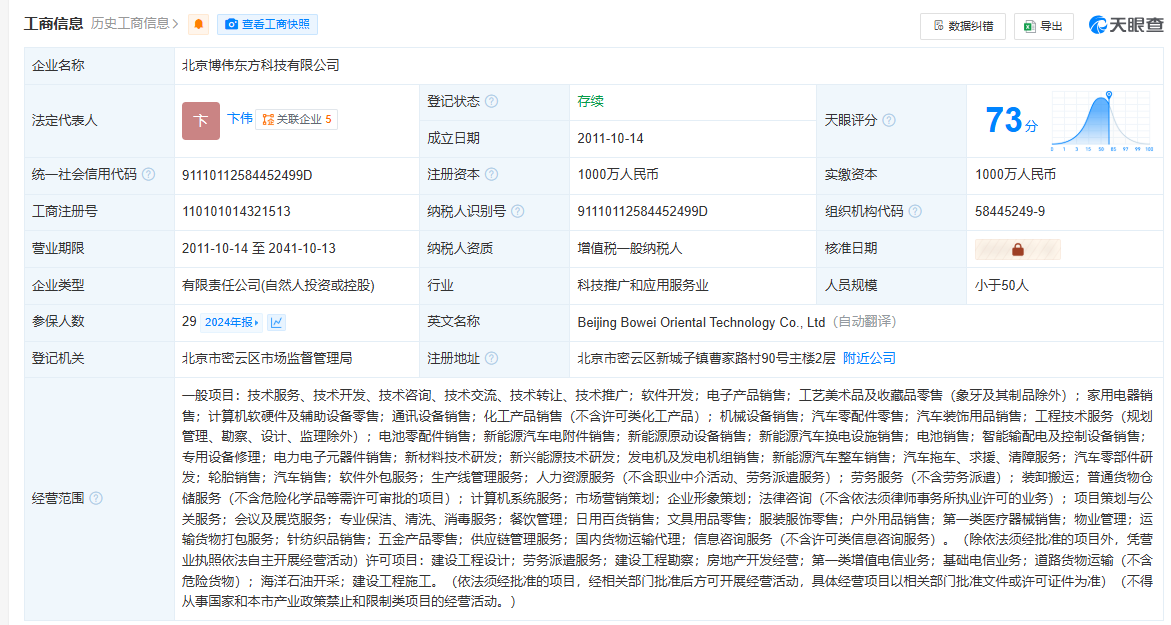Click the lock icon for 核准日期
This screenshot has width=1171, height=625.
(x=1017, y=249)
